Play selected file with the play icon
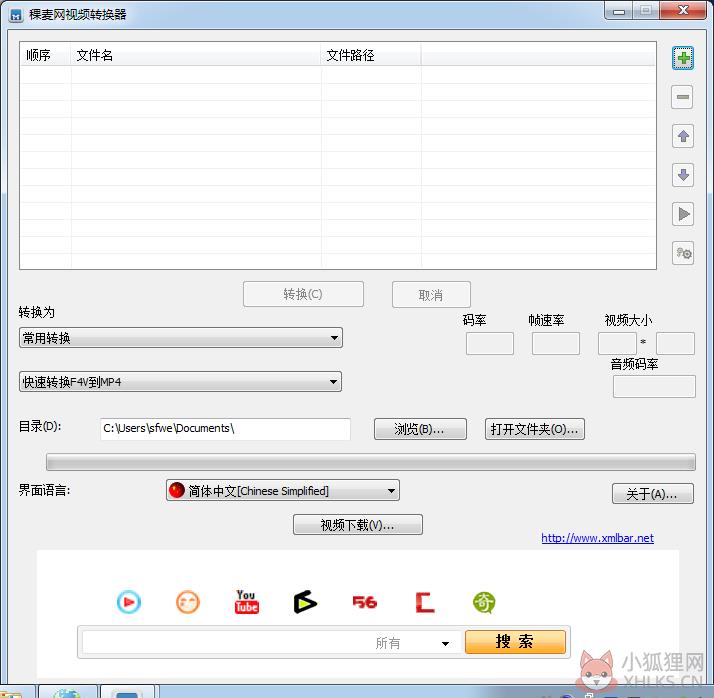Screen dimensions: 714x698 coord(683,214)
